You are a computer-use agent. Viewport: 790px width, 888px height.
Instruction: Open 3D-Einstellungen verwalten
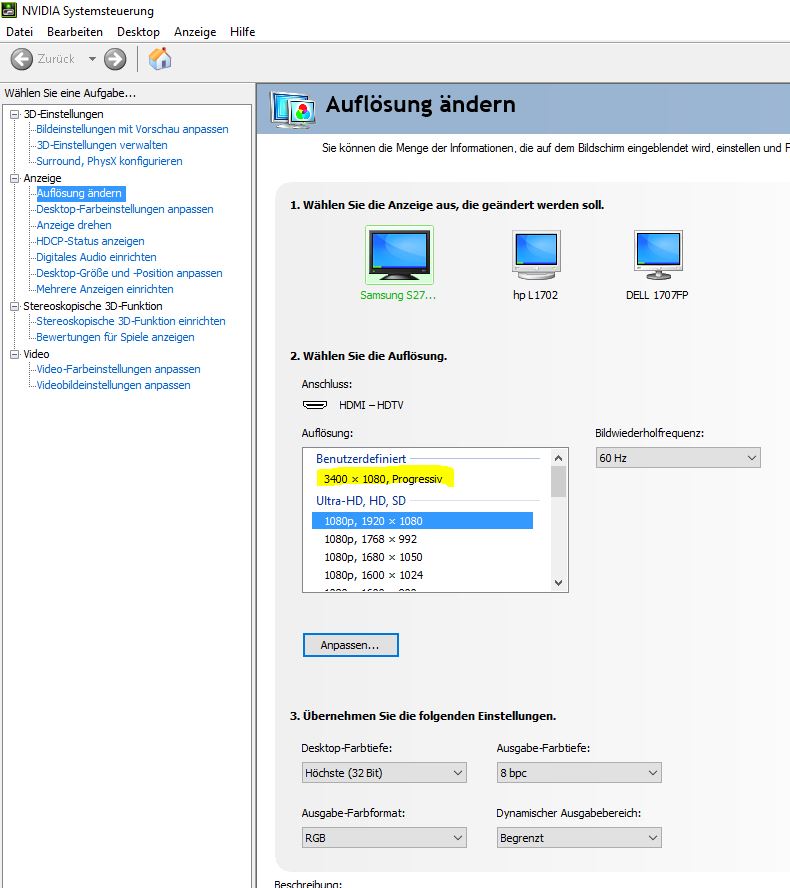pyautogui.click(x=102, y=145)
